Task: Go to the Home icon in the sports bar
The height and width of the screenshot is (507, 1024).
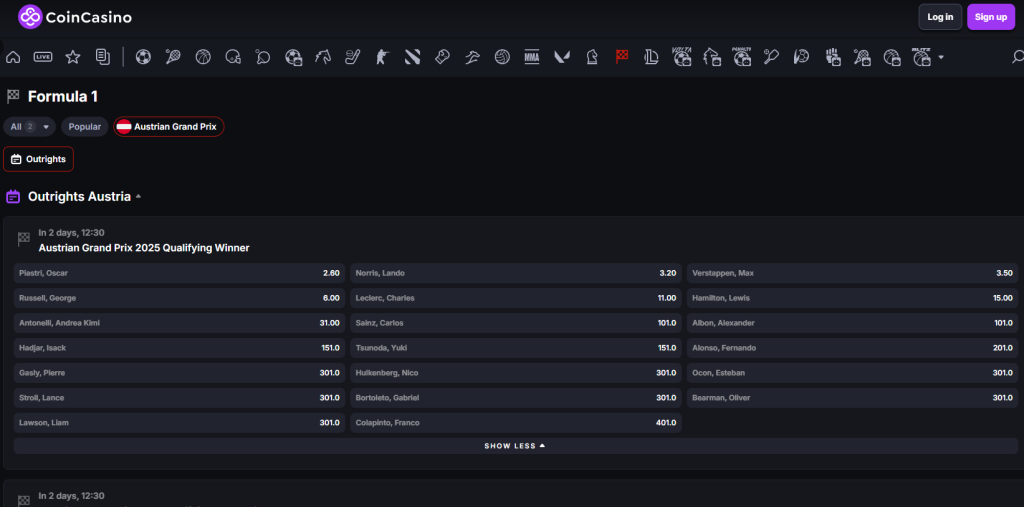Action: (x=12, y=57)
